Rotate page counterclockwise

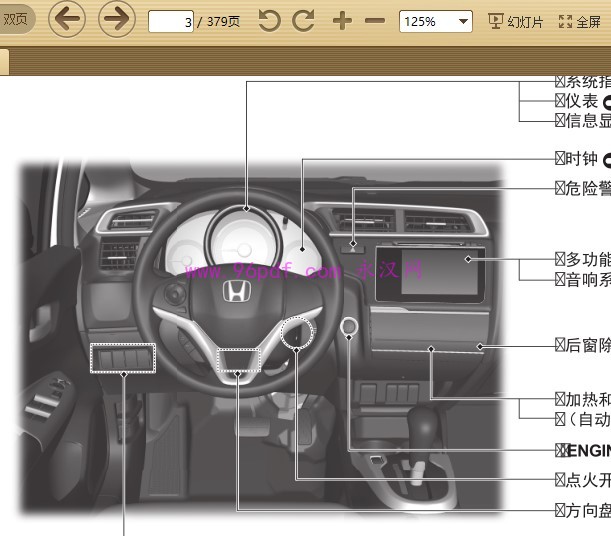click(x=269, y=21)
